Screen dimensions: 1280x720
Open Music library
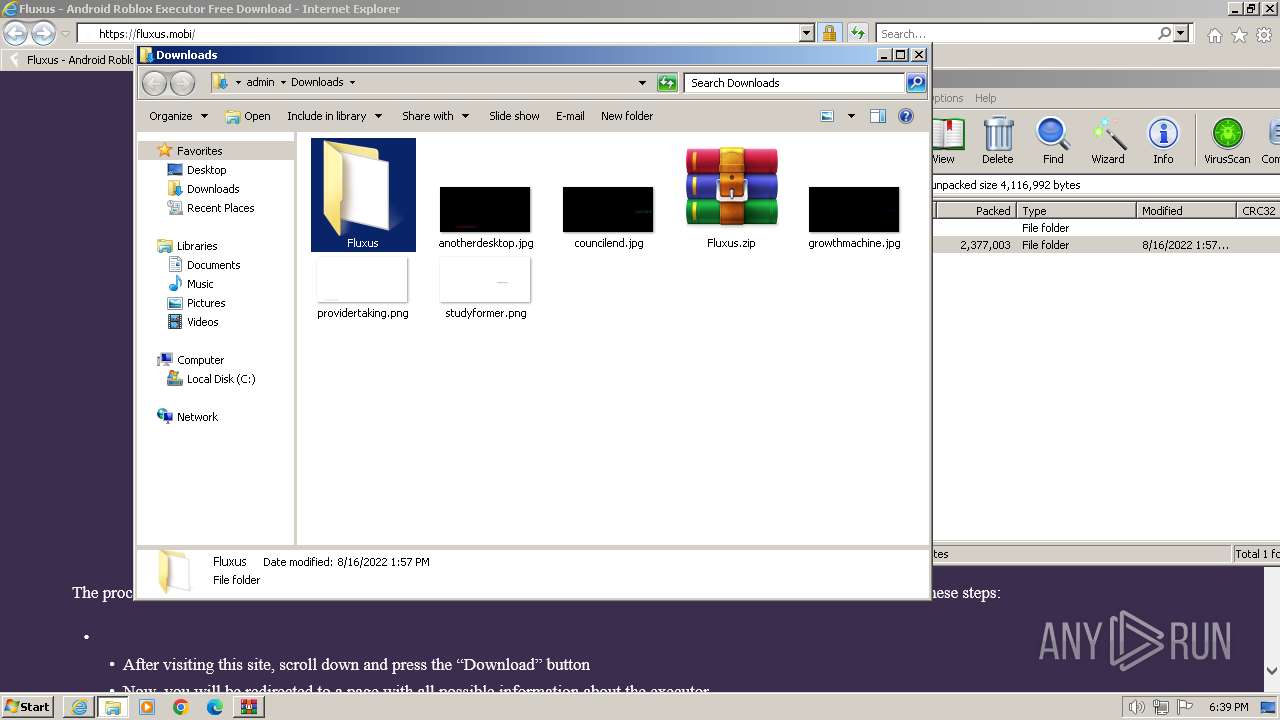click(x=200, y=284)
